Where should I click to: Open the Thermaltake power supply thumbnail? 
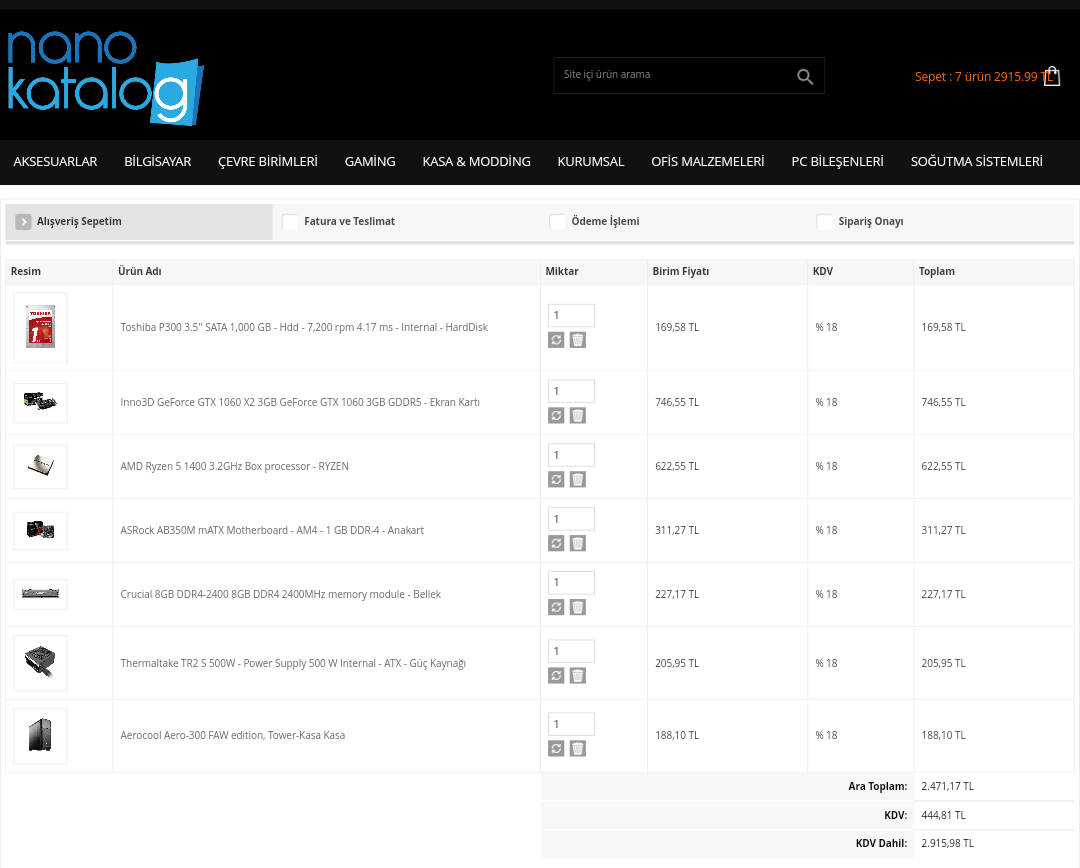coord(41,663)
